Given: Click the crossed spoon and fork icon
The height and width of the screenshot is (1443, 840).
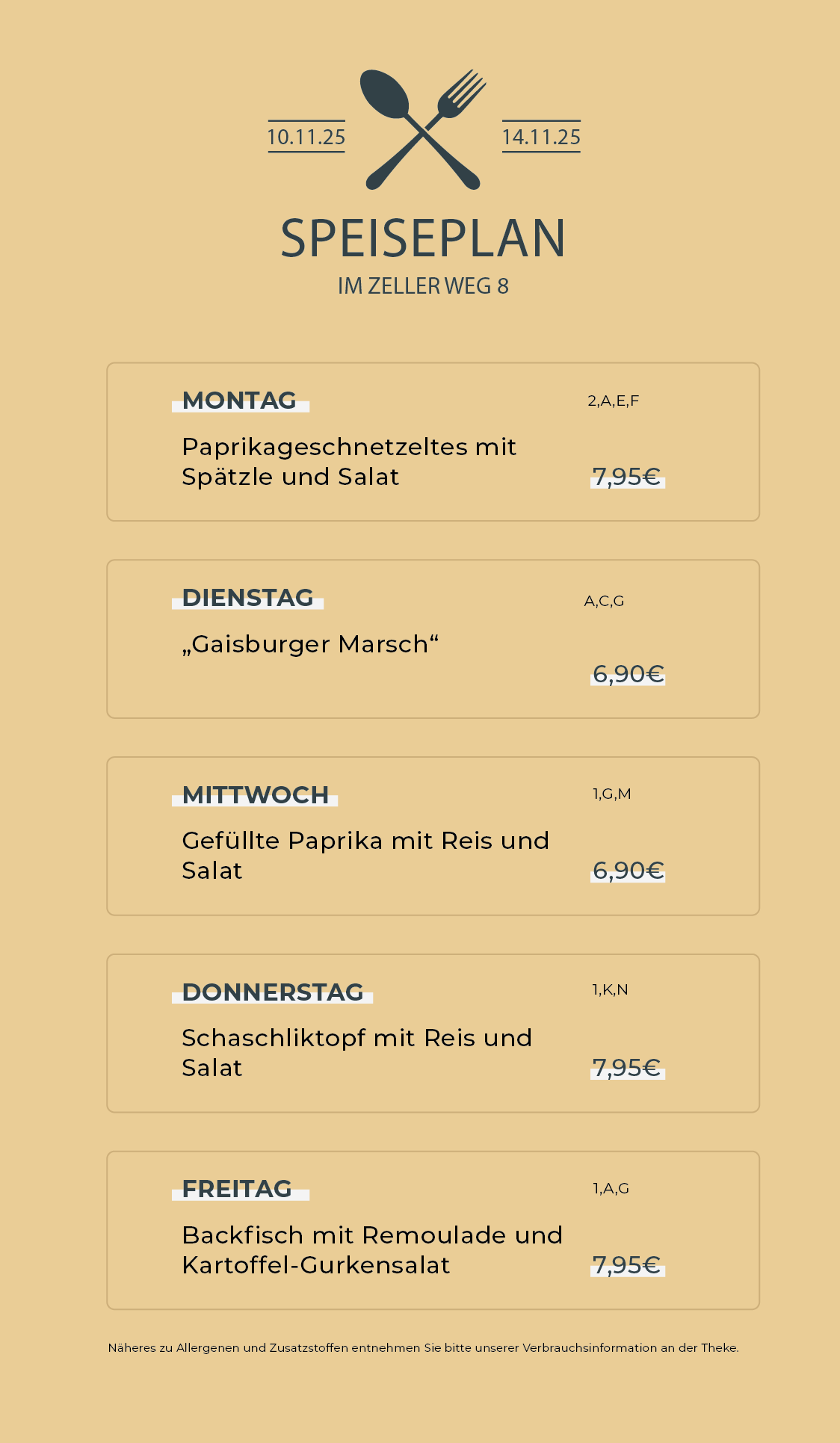Looking at the screenshot, I should point(423,129).
